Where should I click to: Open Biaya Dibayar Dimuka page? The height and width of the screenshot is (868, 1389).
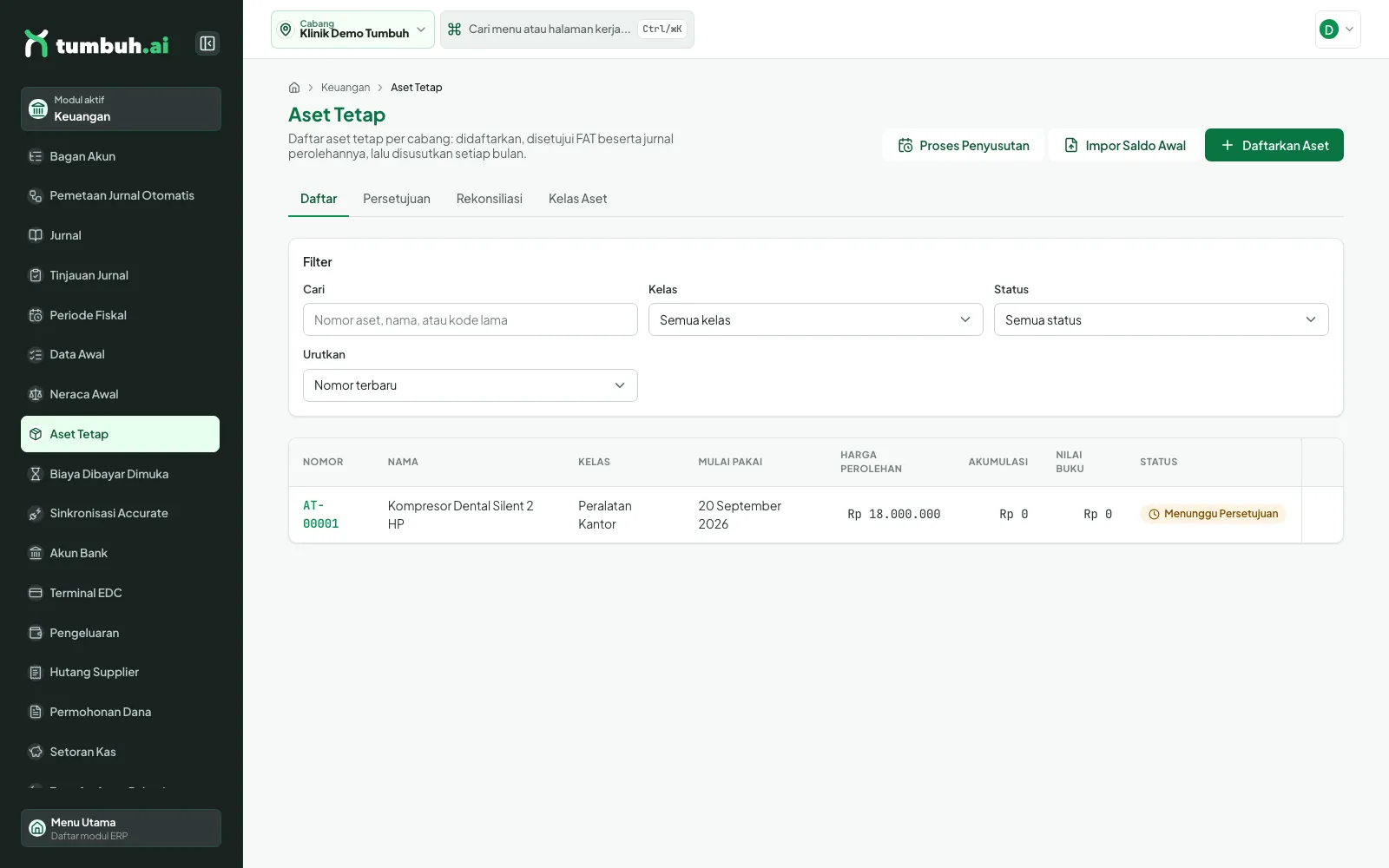(x=120, y=474)
